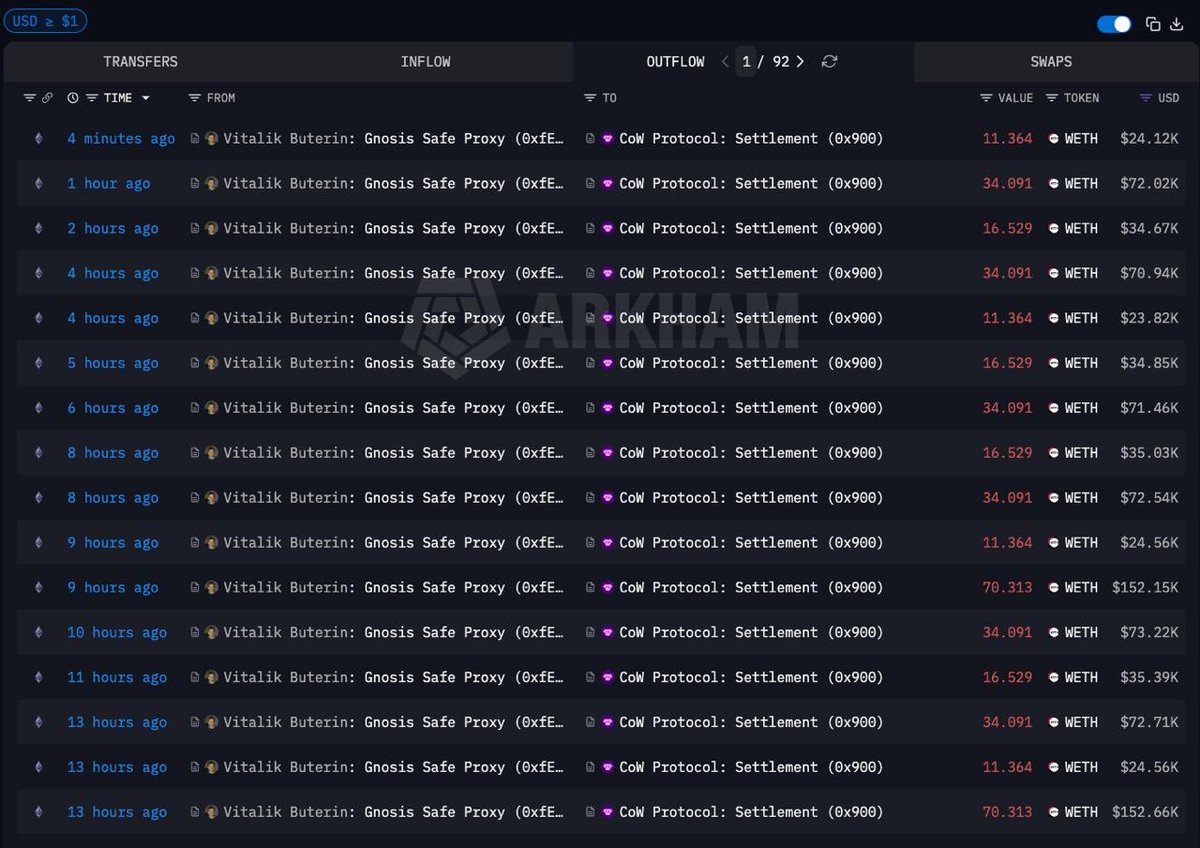Go to the next page arrow
Screen dimensions: 1200x848
click(800, 62)
